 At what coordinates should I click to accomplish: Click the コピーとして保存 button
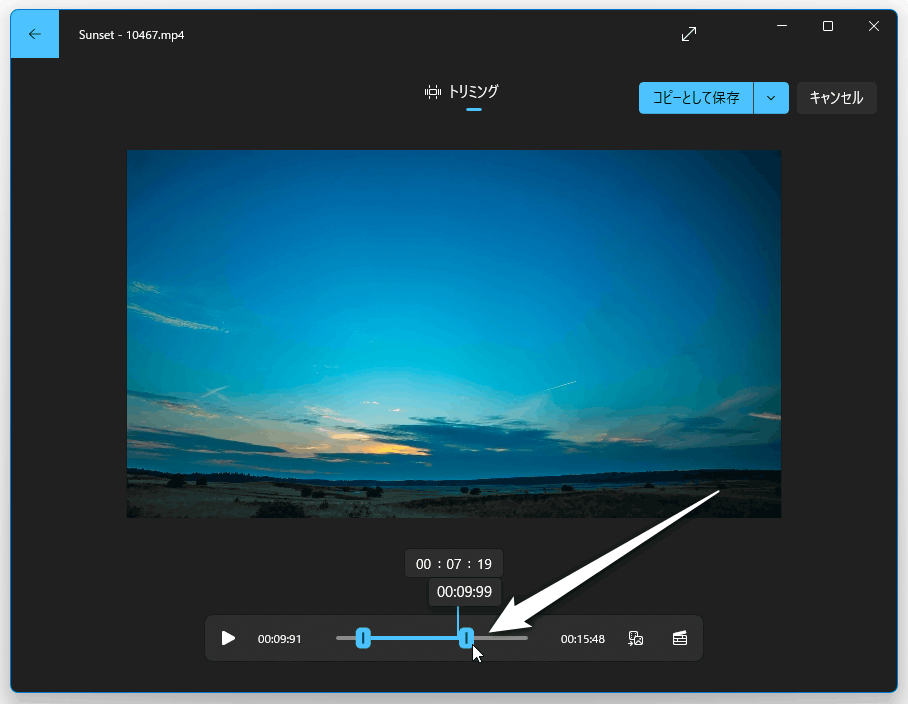click(696, 98)
